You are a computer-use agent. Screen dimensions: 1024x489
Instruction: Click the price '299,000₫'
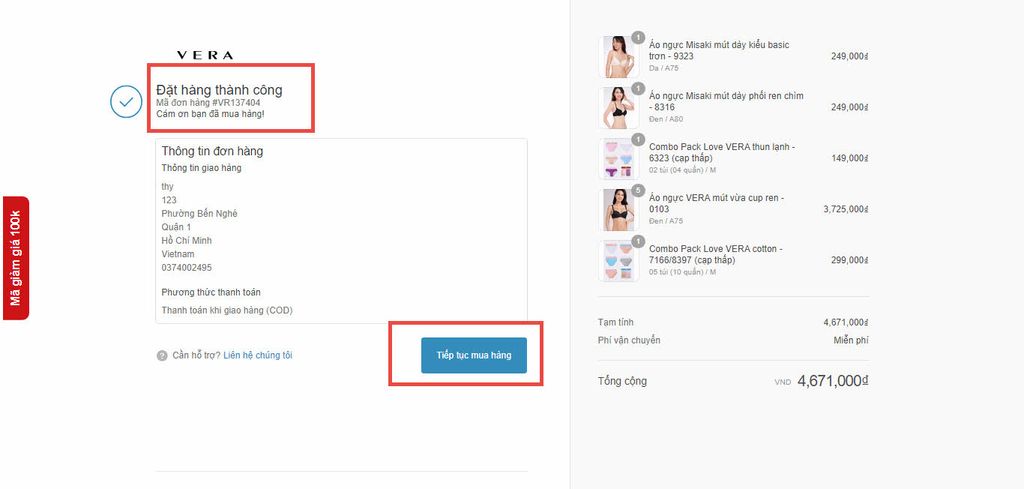tap(850, 260)
